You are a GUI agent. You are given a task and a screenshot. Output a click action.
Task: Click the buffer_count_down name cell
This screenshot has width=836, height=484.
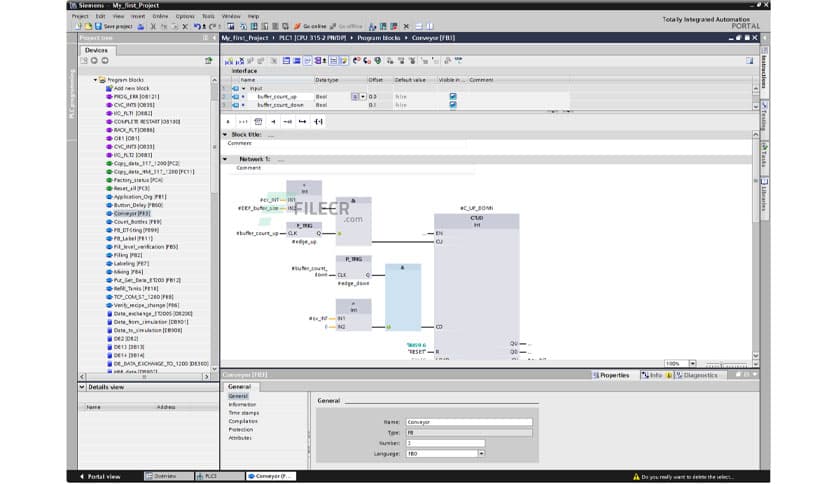point(280,105)
